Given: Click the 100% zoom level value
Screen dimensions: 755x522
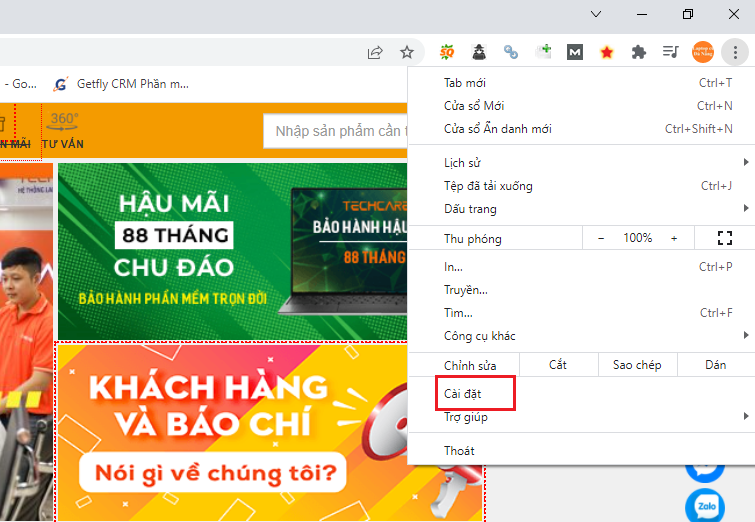Looking at the screenshot, I should tap(638, 238).
